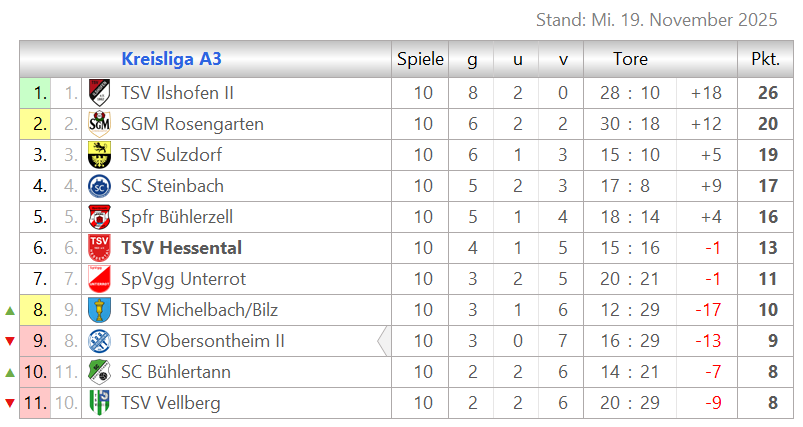Viewport: 803px width, 427px height.
Task: Click the TSV Sulzdorf club crest
Action: [99, 155]
